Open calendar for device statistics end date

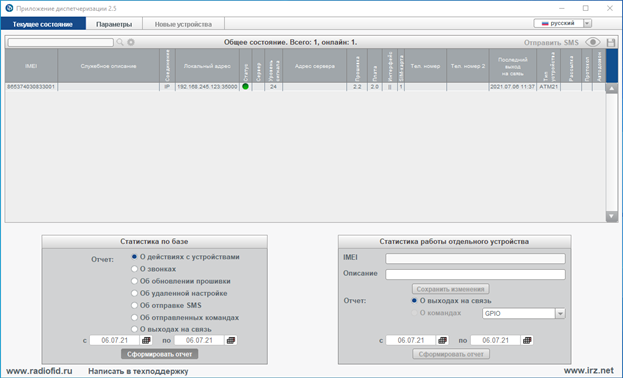pyautogui.click(x=527, y=340)
